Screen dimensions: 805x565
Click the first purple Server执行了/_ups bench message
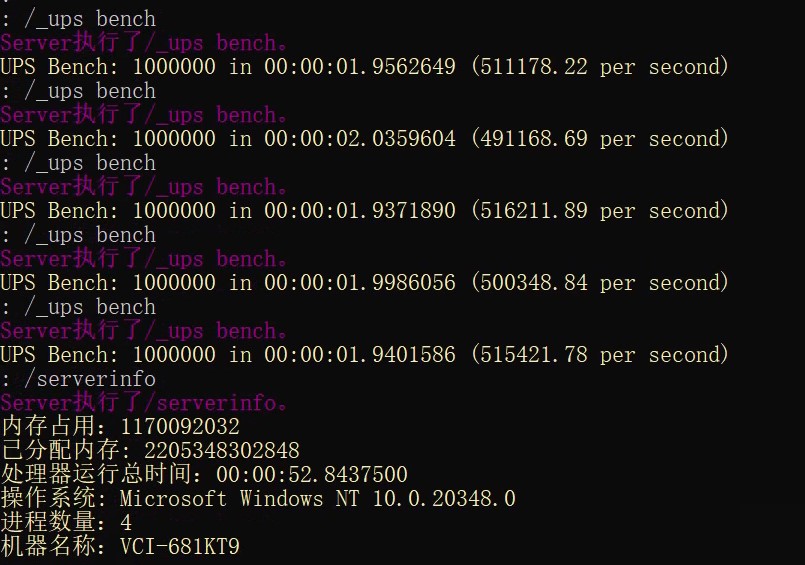(144, 43)
